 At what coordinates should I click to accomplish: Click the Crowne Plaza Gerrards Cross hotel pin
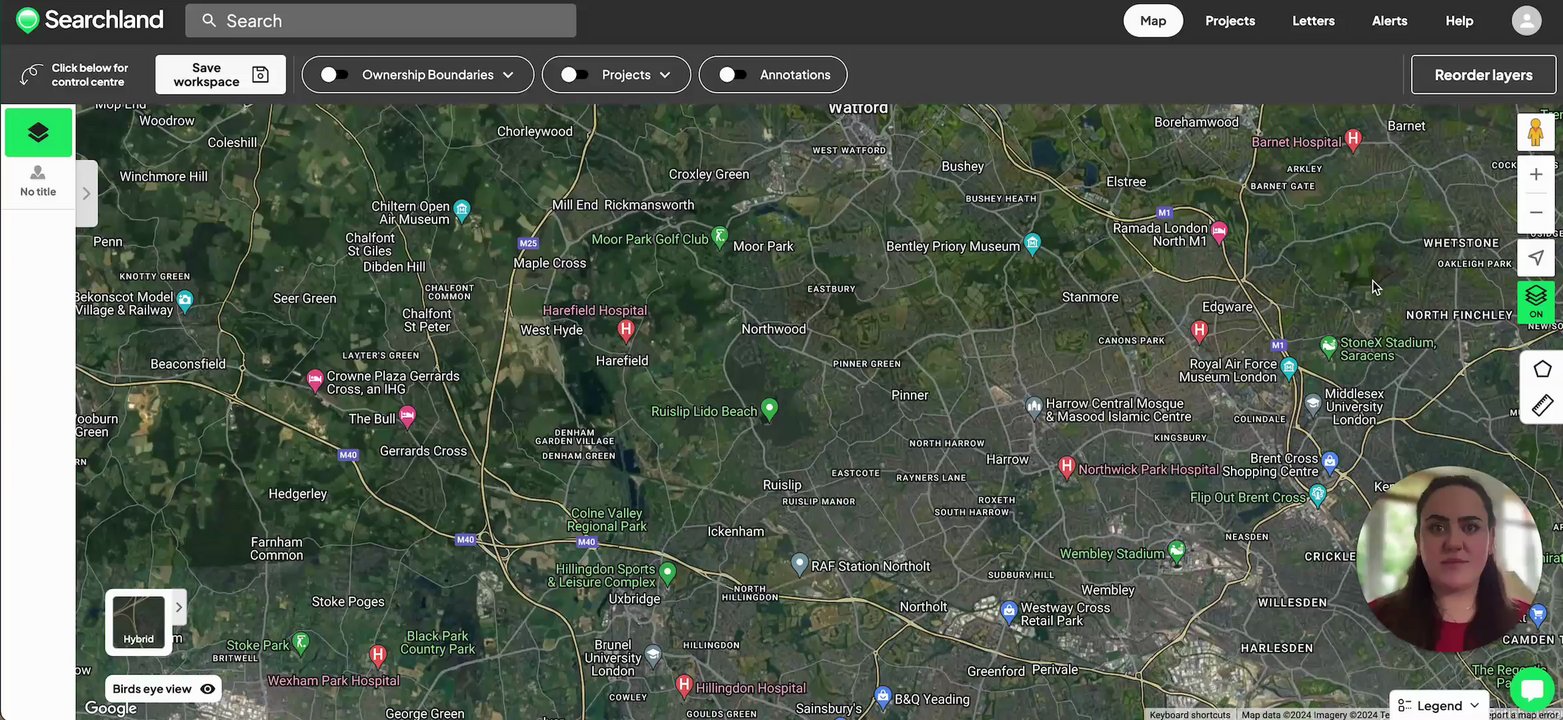[315, 380]
